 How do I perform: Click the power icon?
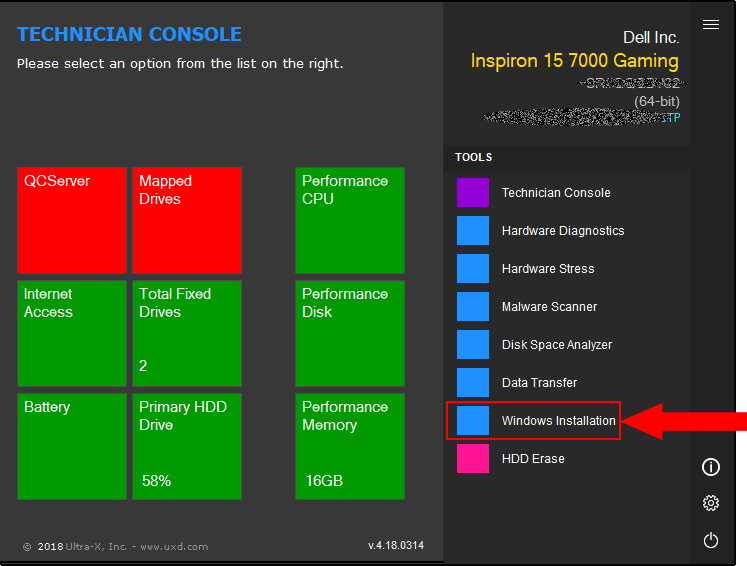pyautogui.click(x=711, y=540)
